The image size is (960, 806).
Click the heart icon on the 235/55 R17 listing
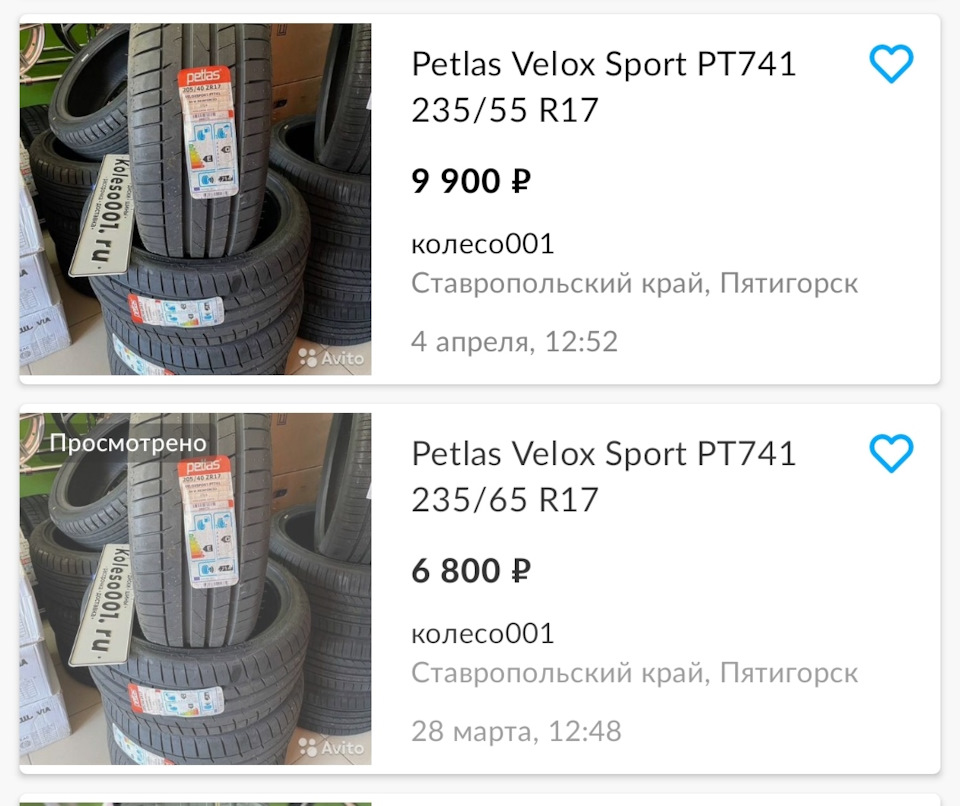coord(891,63)
